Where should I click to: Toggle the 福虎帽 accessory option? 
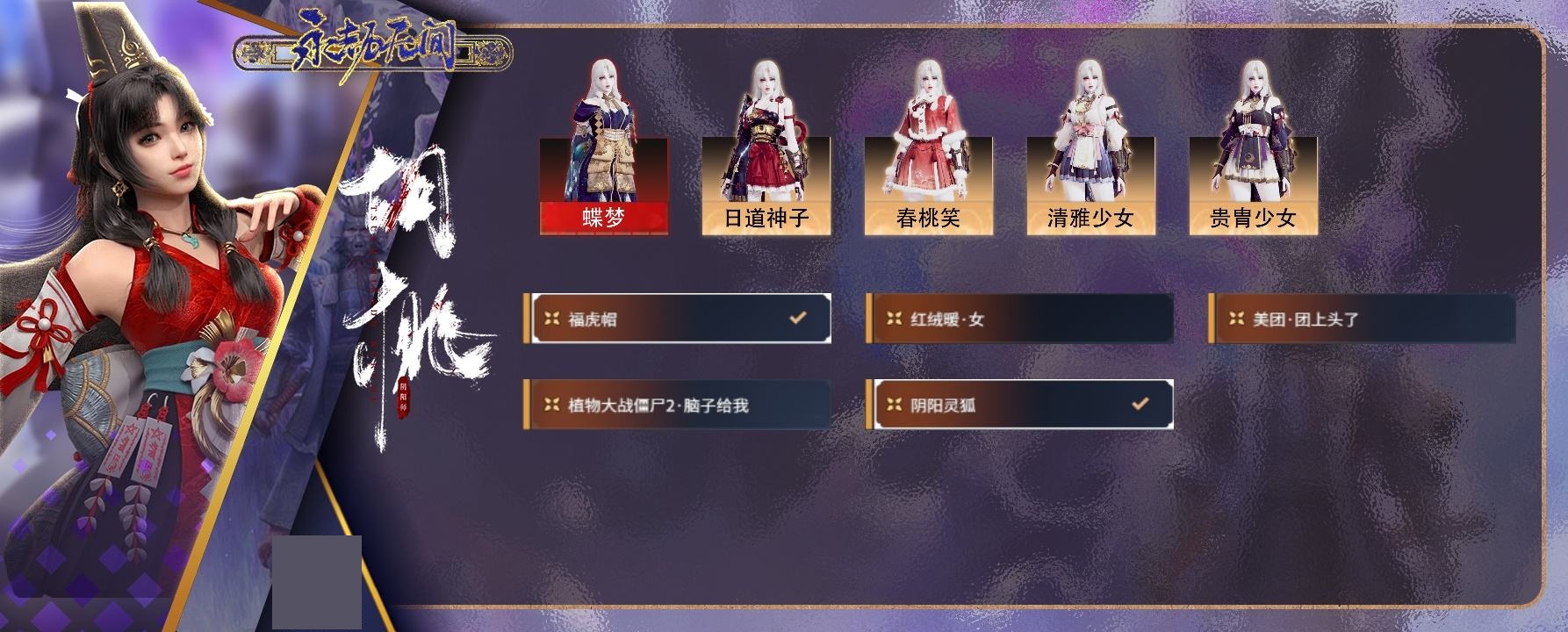pyautogui.click(x=677, y=319)
